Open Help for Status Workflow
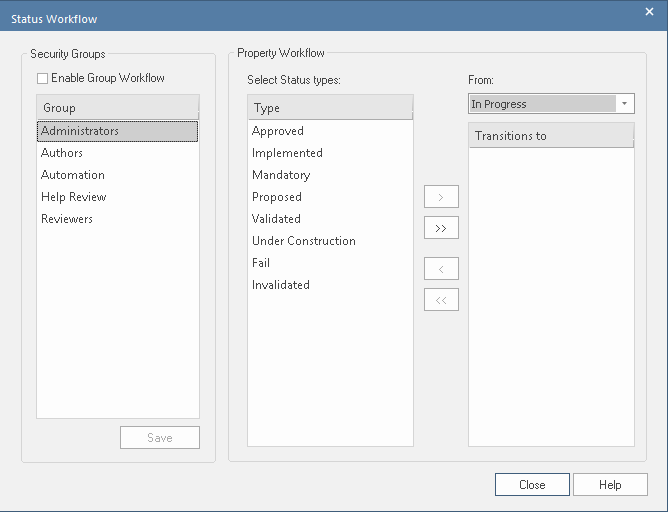Image resolution: width=668 pixels, height=514 pixels. 610,485
